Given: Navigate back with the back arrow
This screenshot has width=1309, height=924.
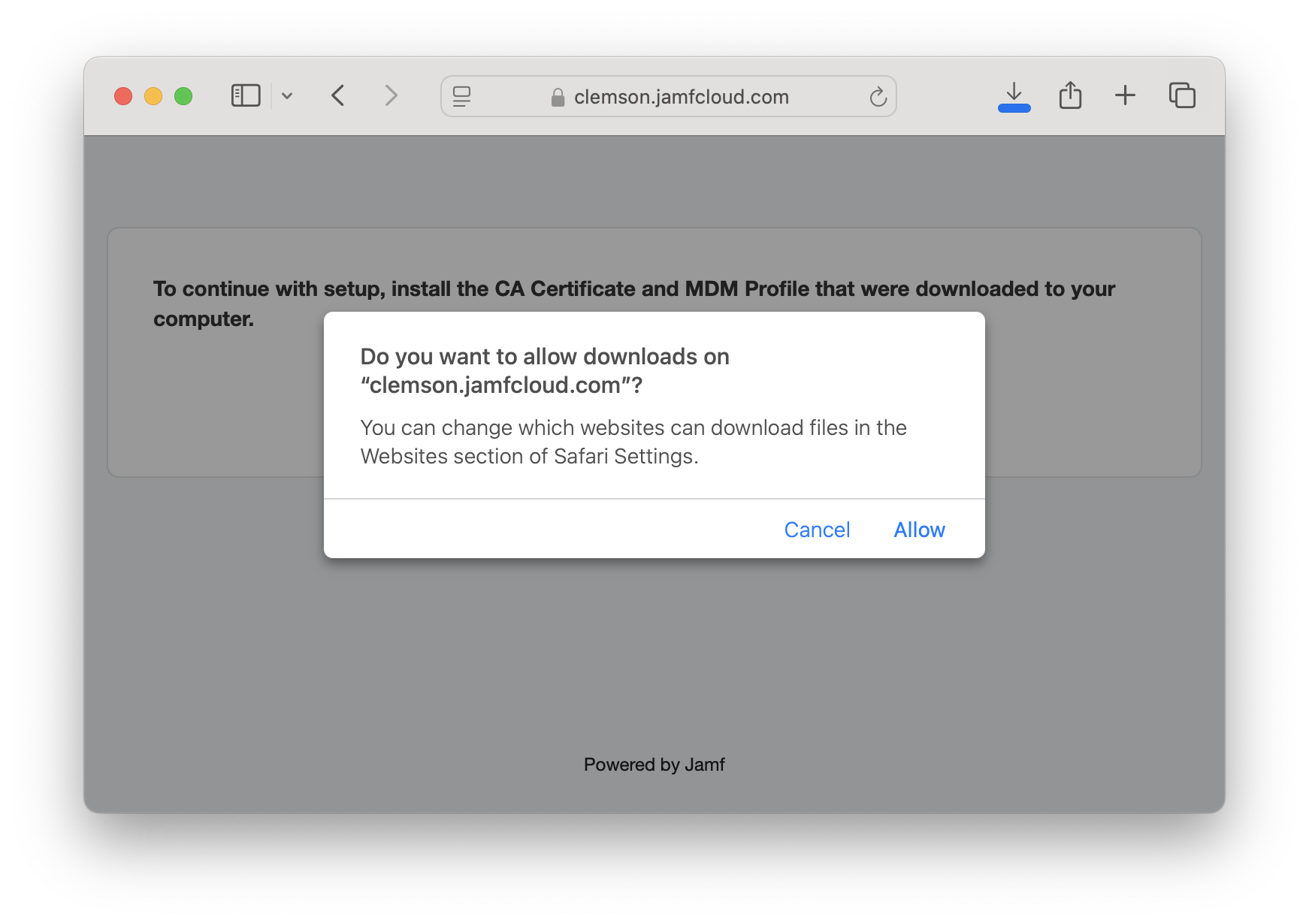Looking at the screenshot, I should pos(337,95).
